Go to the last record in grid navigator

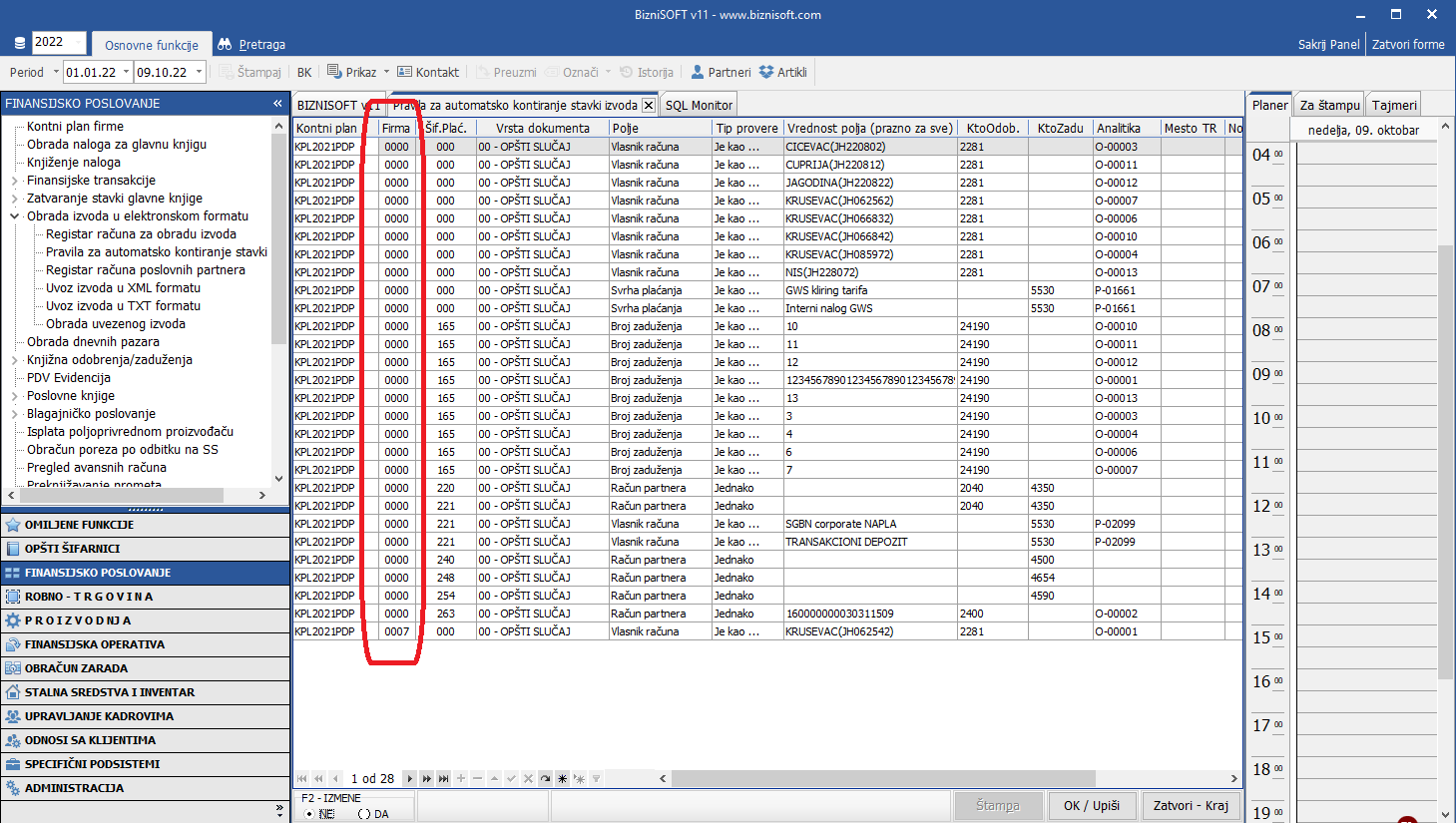(443, 778)
